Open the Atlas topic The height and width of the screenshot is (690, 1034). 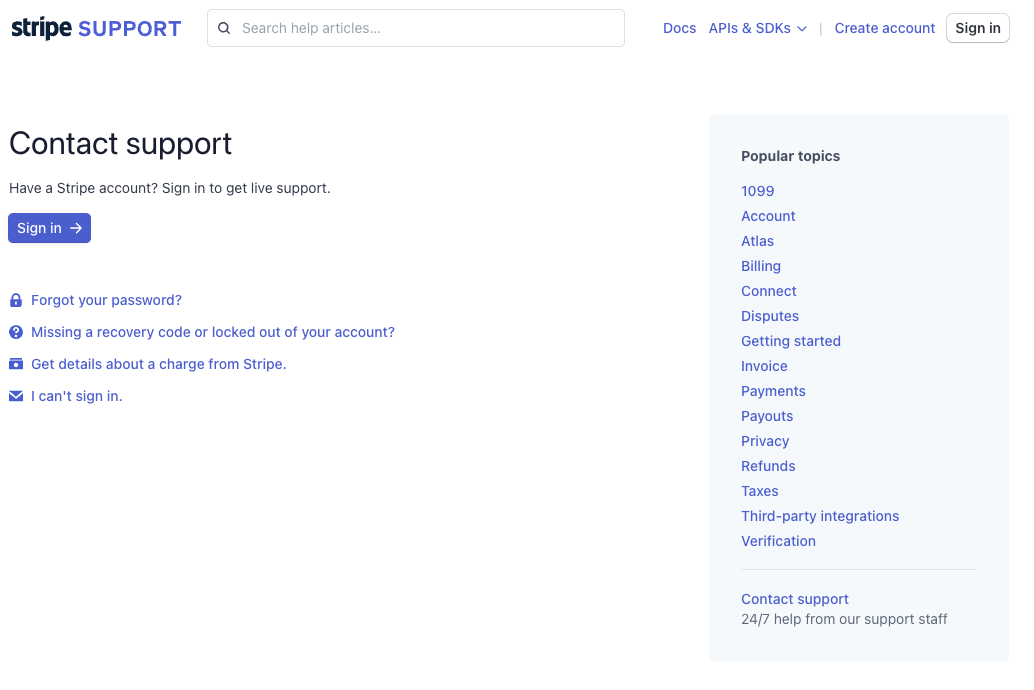tap(757, 241)
